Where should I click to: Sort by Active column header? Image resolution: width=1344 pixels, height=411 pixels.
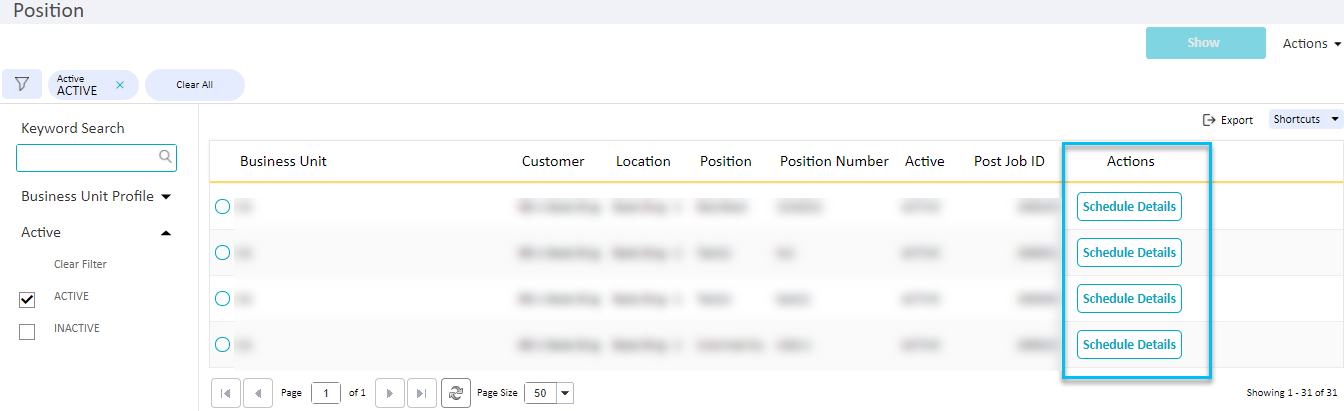[925, 161]
